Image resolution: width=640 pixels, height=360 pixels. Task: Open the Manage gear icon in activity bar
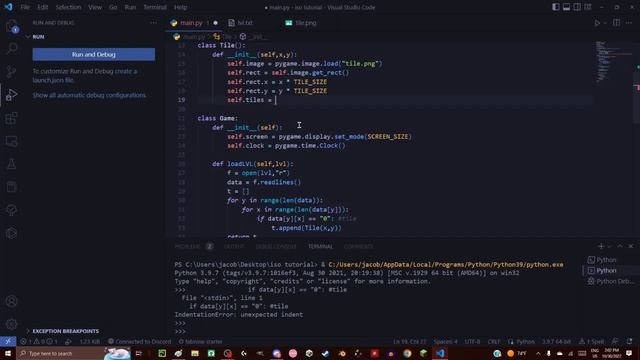[11, 324]
